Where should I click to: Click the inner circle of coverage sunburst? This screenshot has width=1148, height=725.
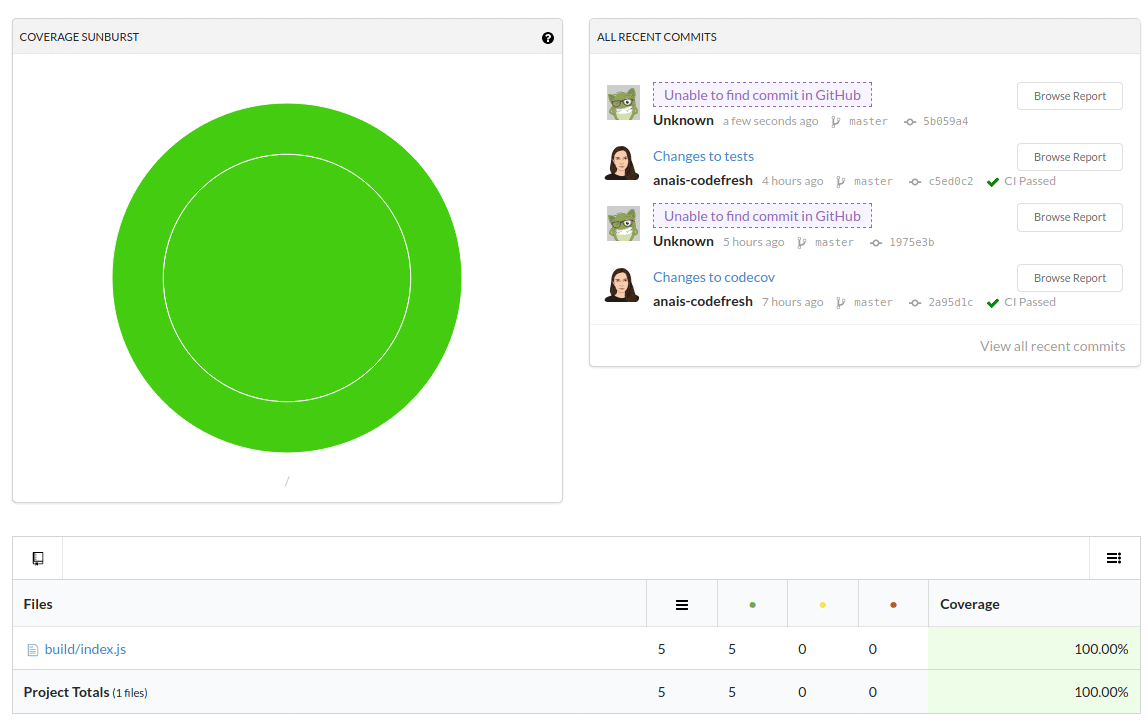tap(287, 278)
